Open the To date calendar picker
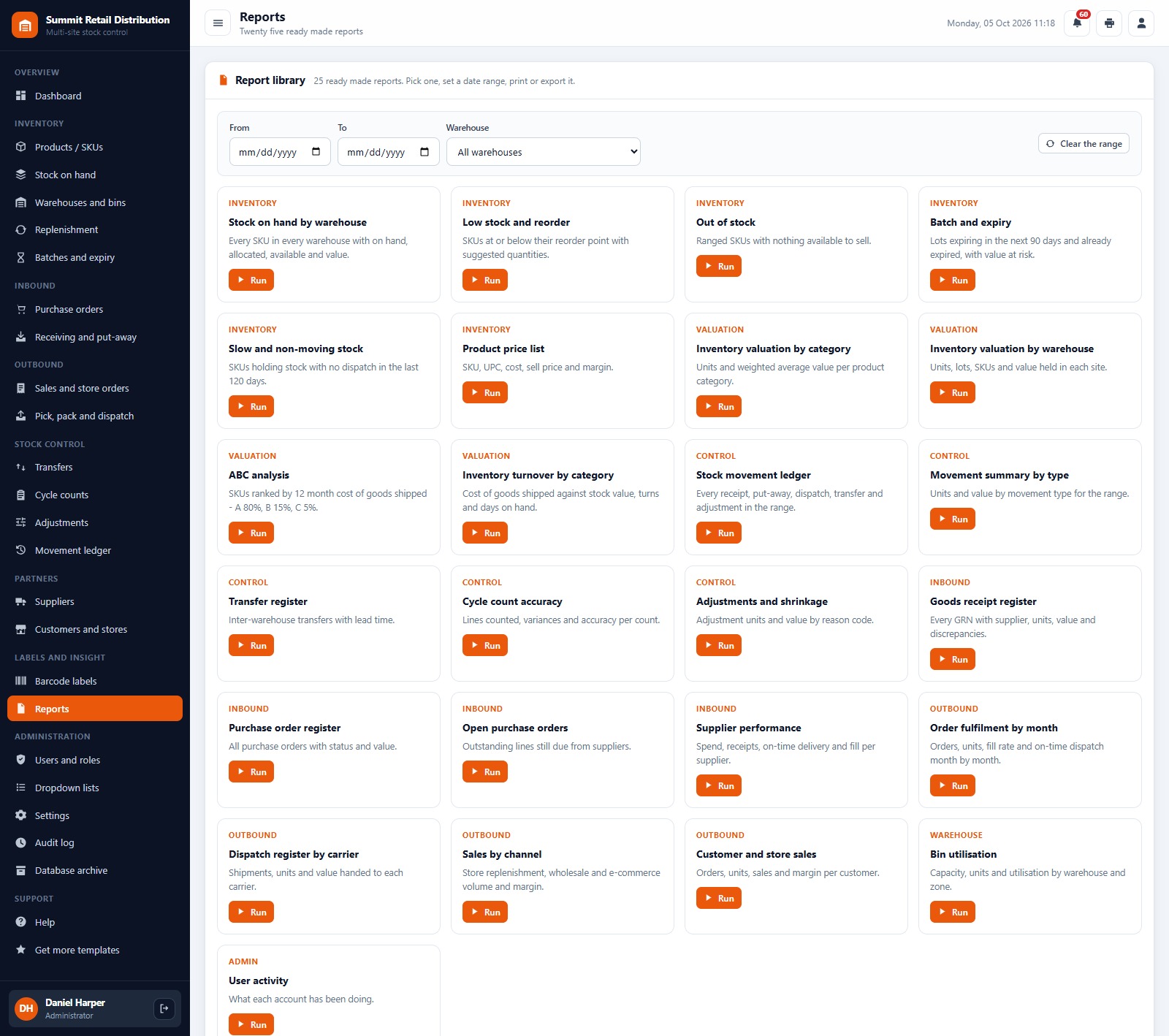 tap(424, 152)
